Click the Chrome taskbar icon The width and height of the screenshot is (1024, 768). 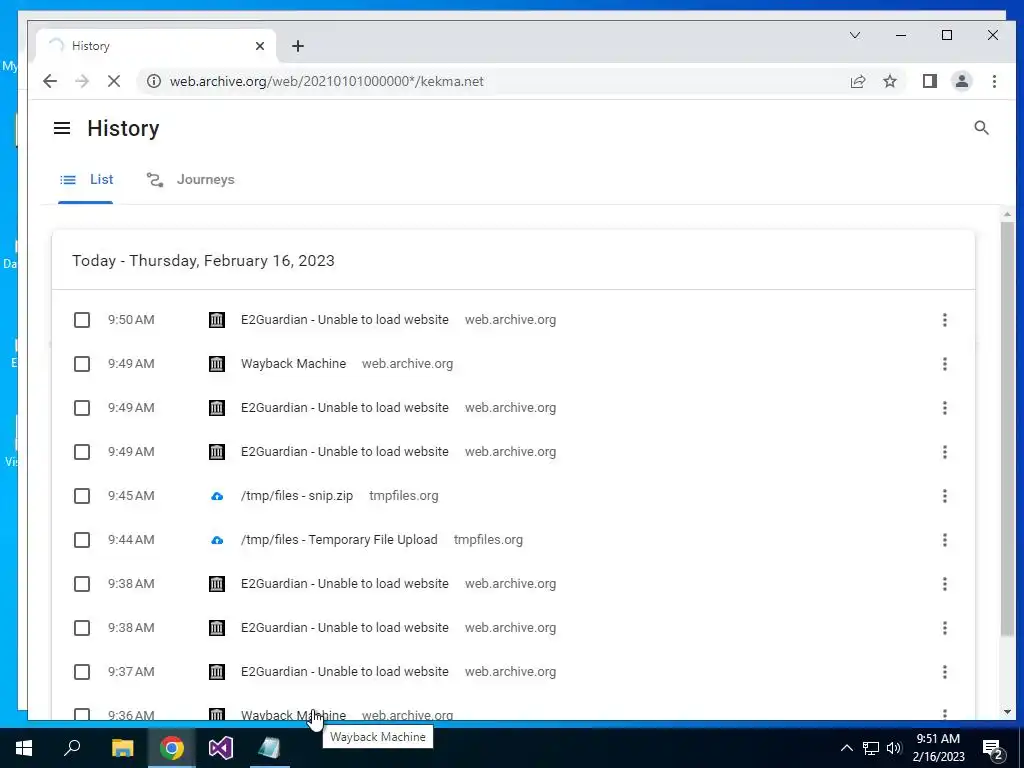coord(172,748)
